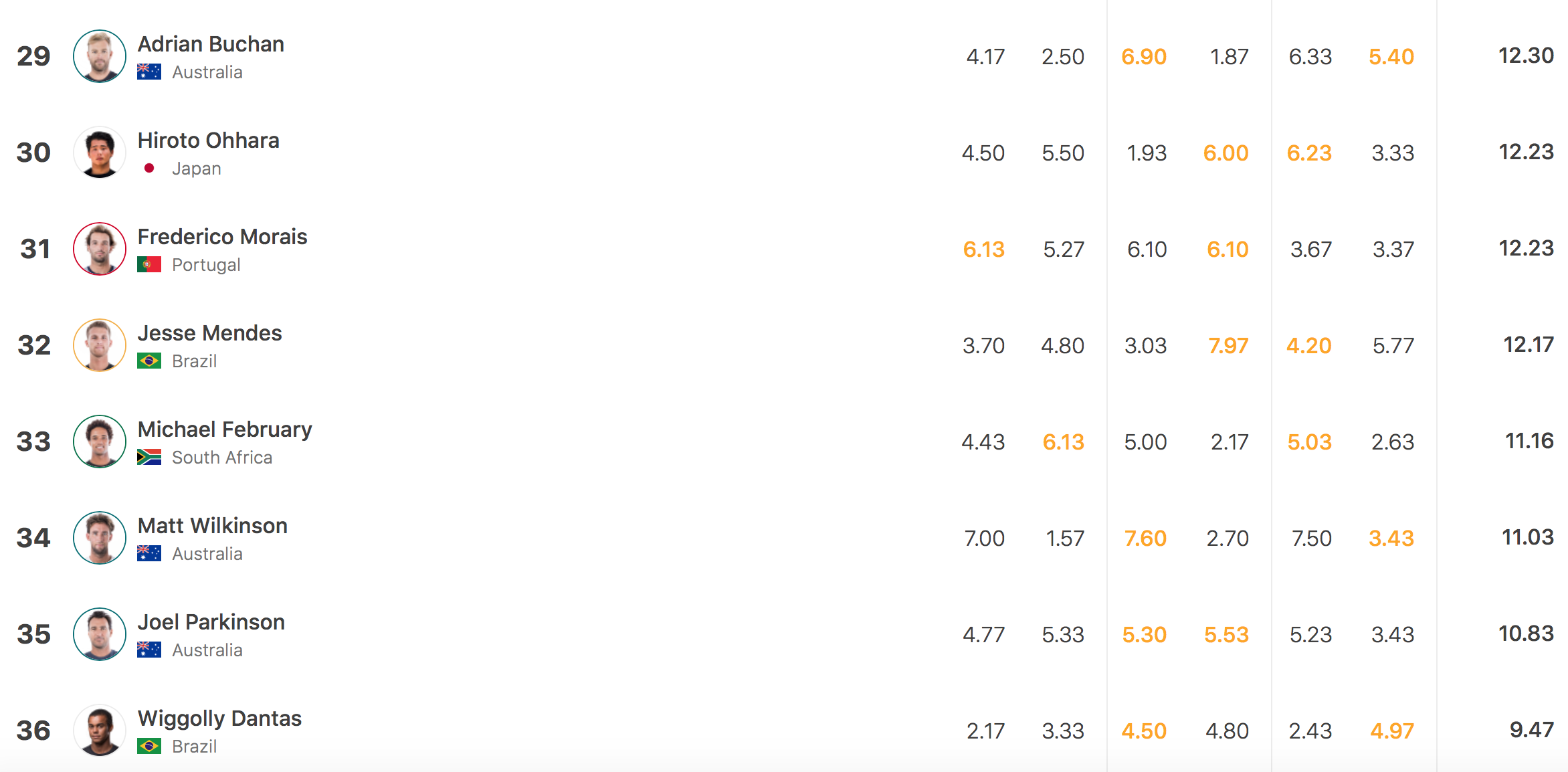This screenshot has width=1568, height=772.
Task: Click Brazil flag under Jesse Mendes
Action: (149, 361)
